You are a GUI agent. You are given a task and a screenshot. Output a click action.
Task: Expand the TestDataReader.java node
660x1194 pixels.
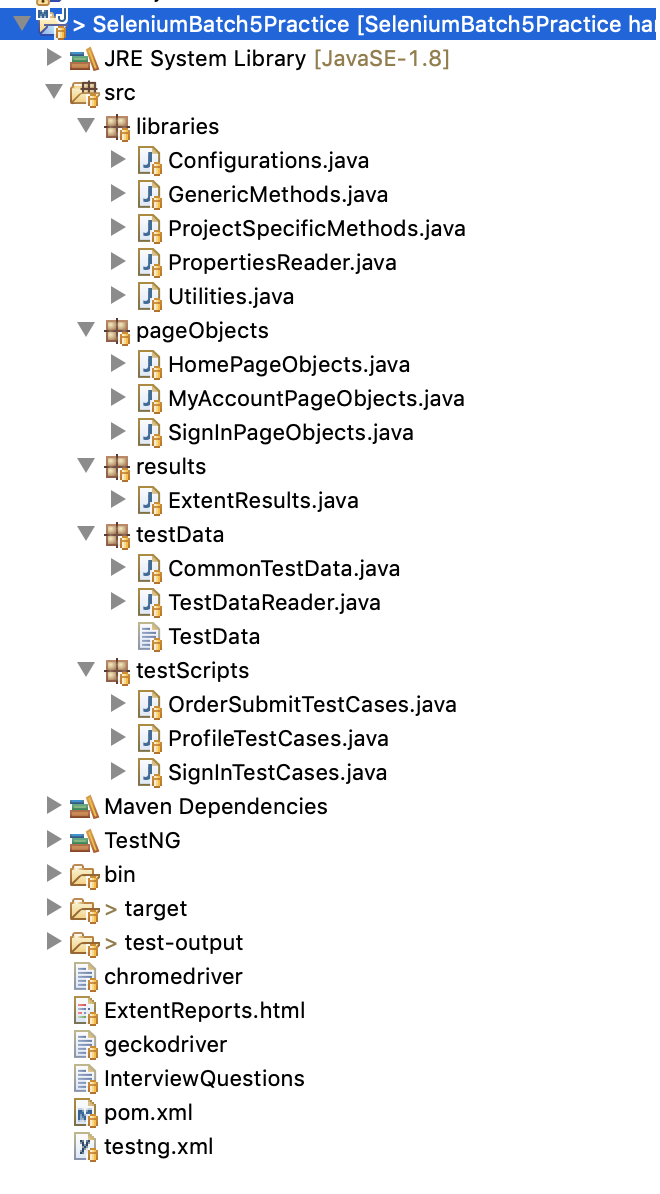coord(118,602)
